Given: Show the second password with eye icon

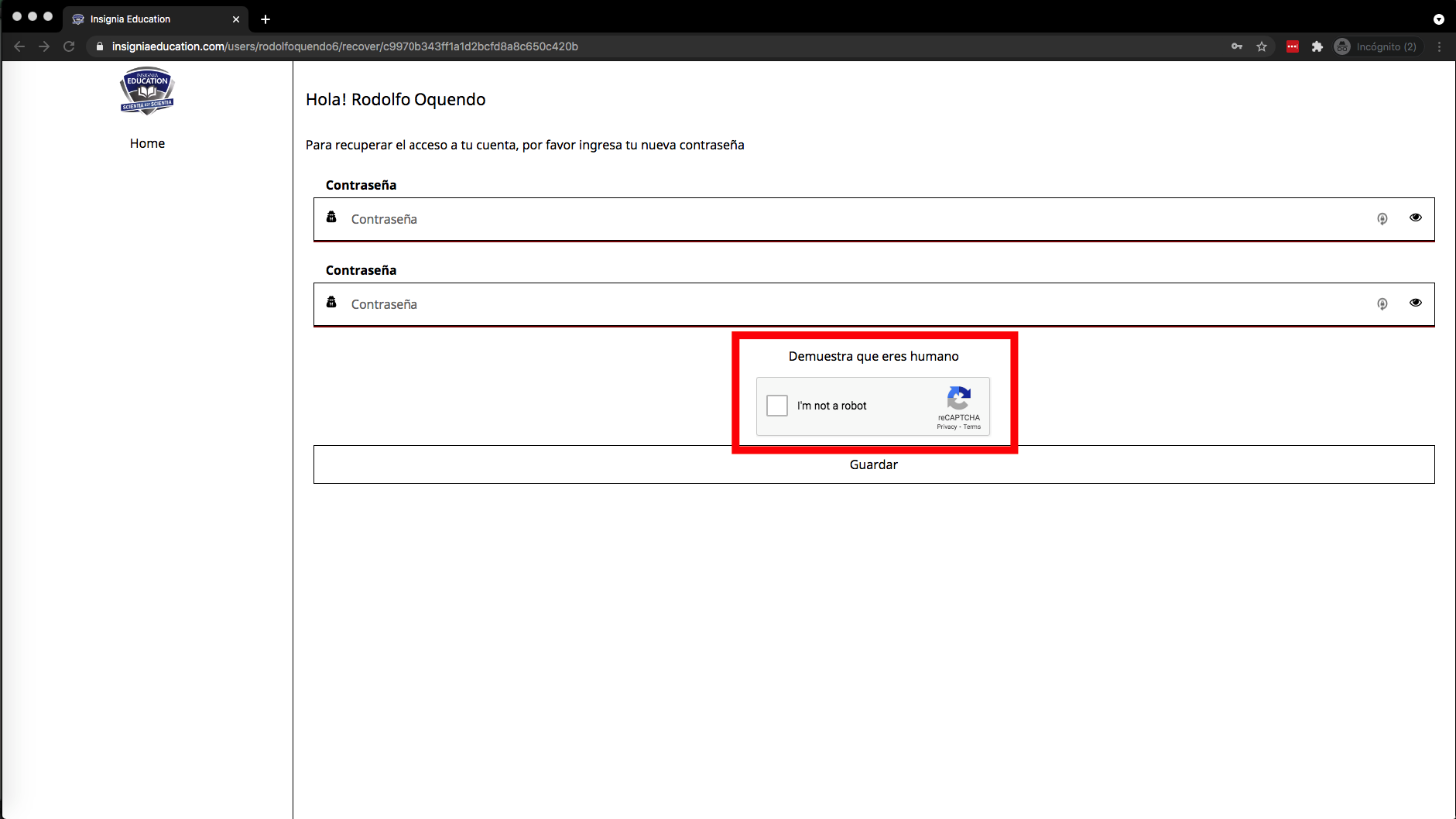Looking at the screenshot, I should (1415, 303).
